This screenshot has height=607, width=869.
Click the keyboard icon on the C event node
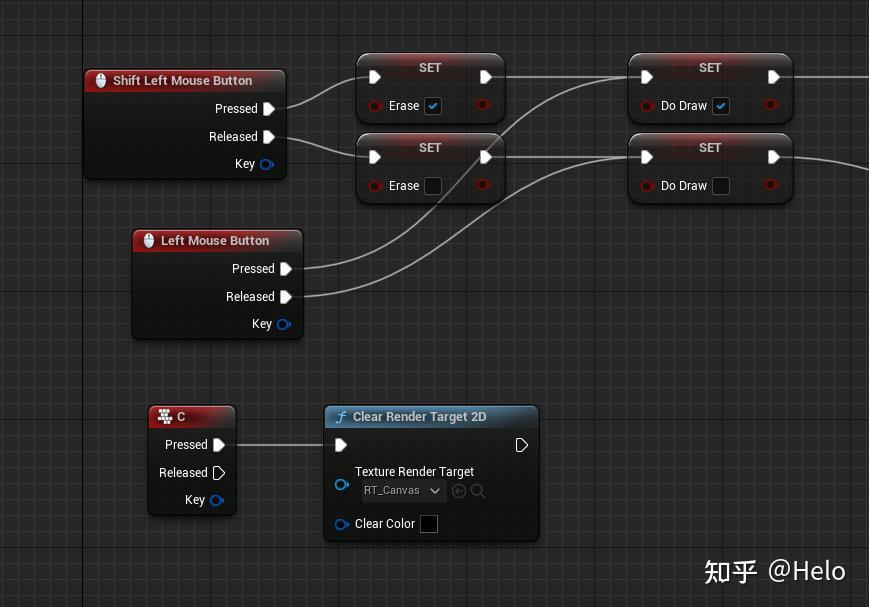click(165, 416)
